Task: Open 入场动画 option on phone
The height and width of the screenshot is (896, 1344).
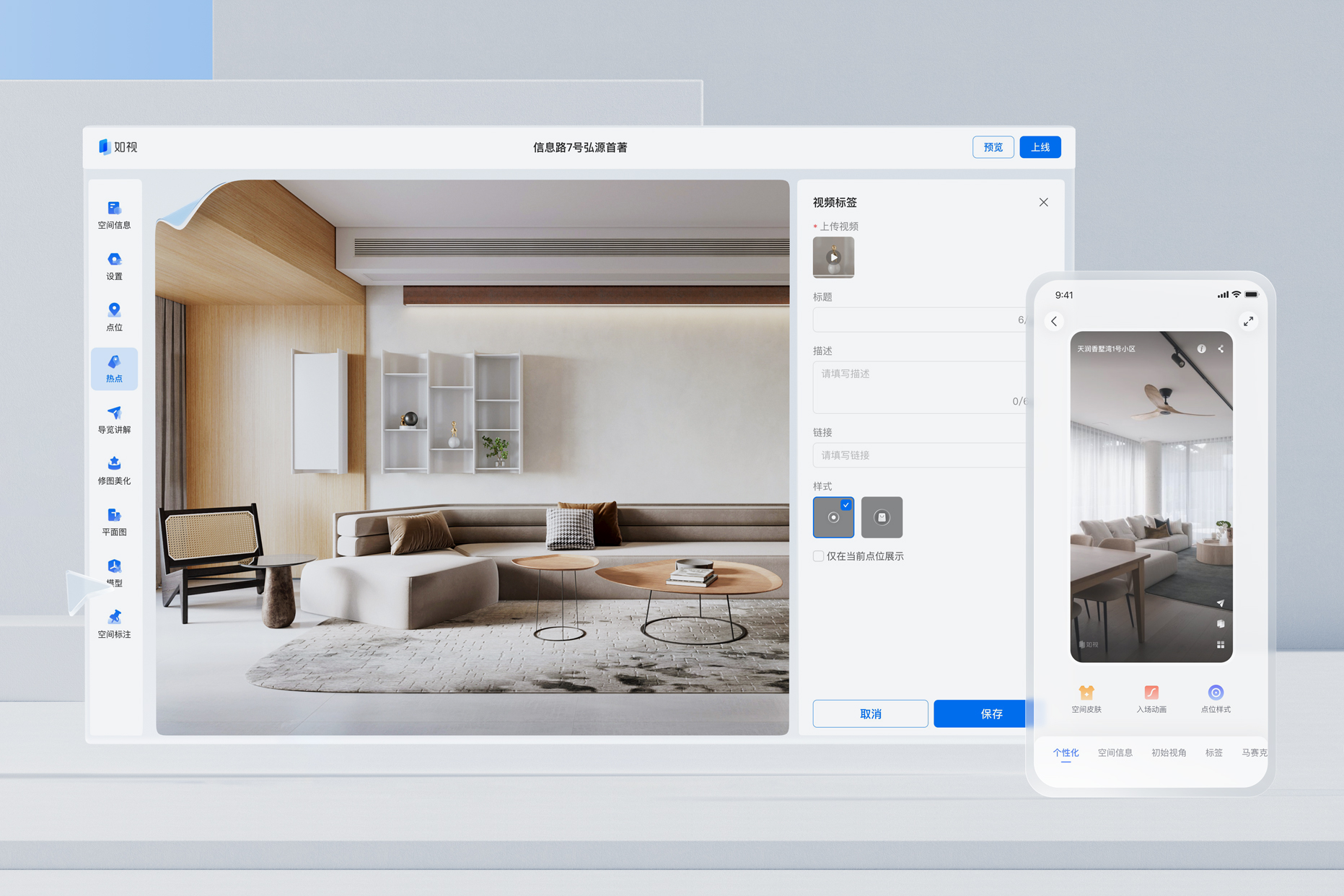Action: pyautogui.click(x=1151, y=699)
